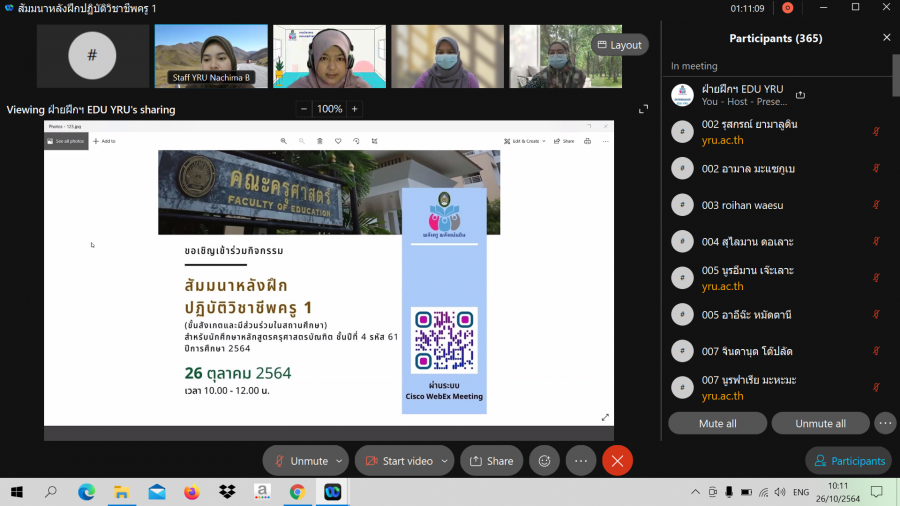
Task: Open more options in meeting controls
Action: click(580, 461)
